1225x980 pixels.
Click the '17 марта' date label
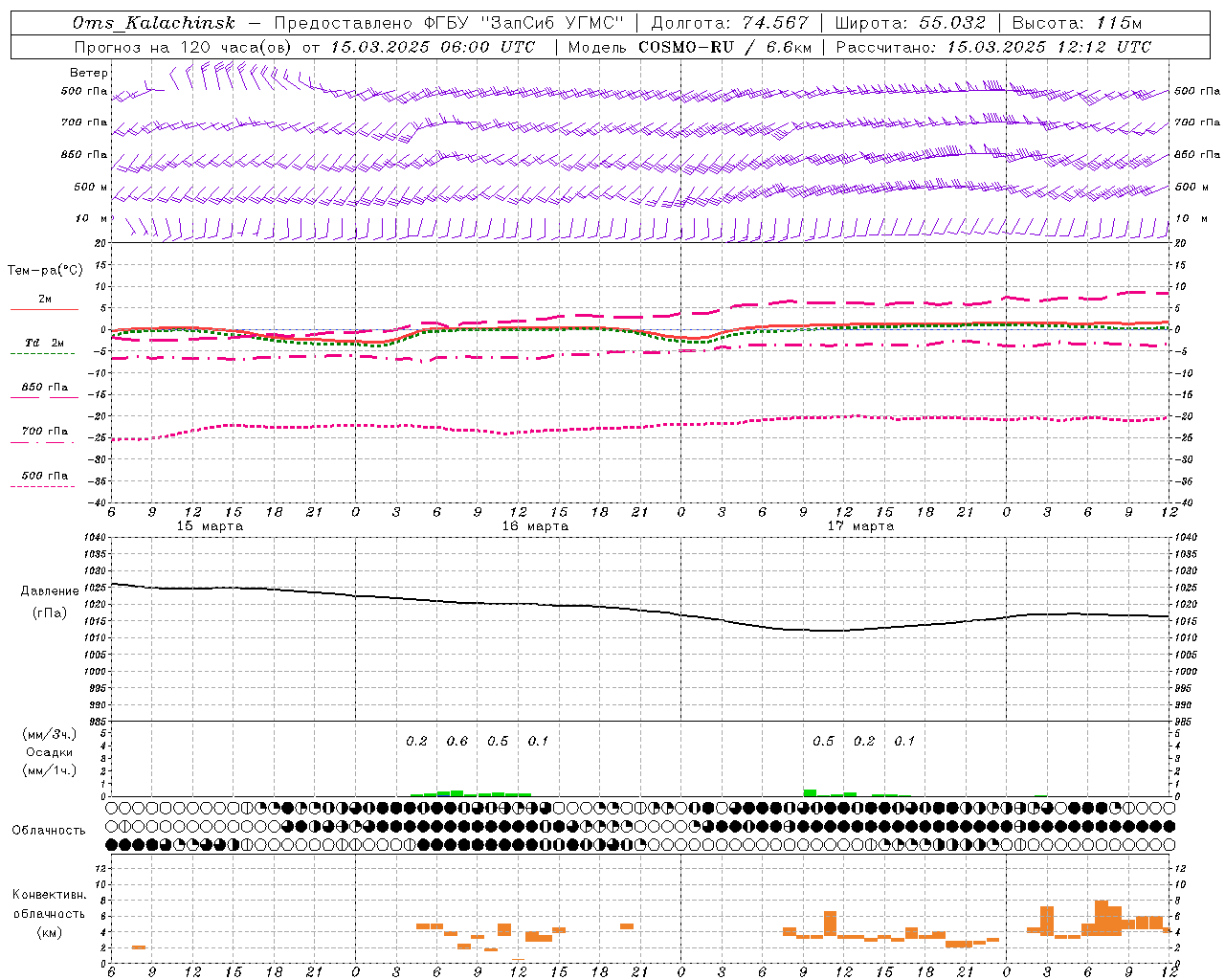pyautogui.click(x=861, y=526)
